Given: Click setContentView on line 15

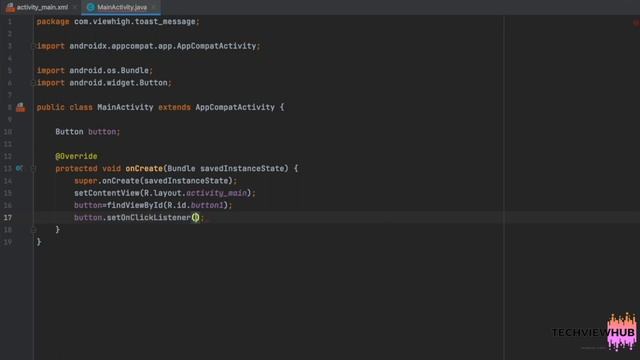Looking at the screenshot, I should coord(107,193).
